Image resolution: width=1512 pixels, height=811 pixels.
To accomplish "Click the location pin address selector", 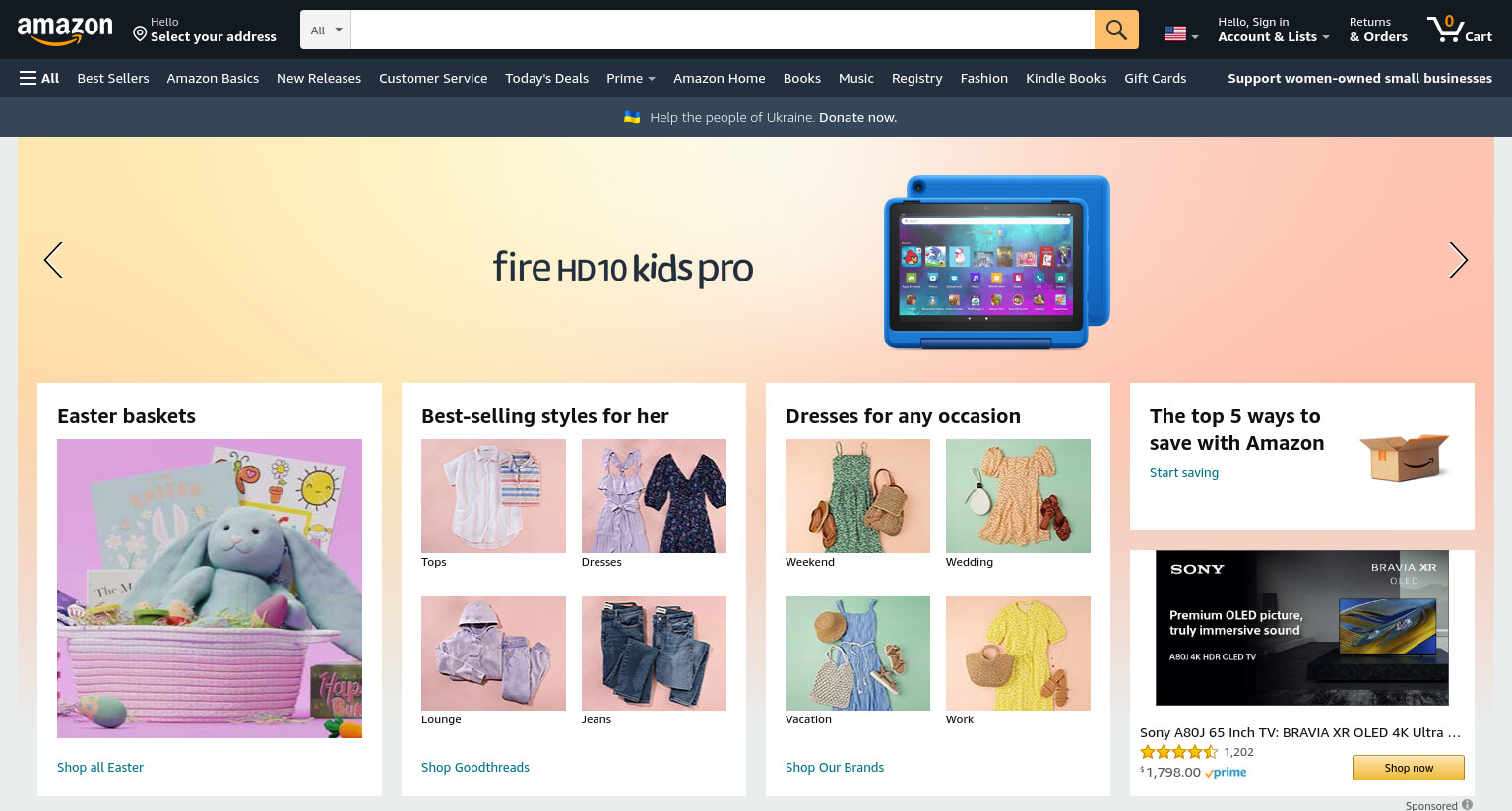I will 205,30.
